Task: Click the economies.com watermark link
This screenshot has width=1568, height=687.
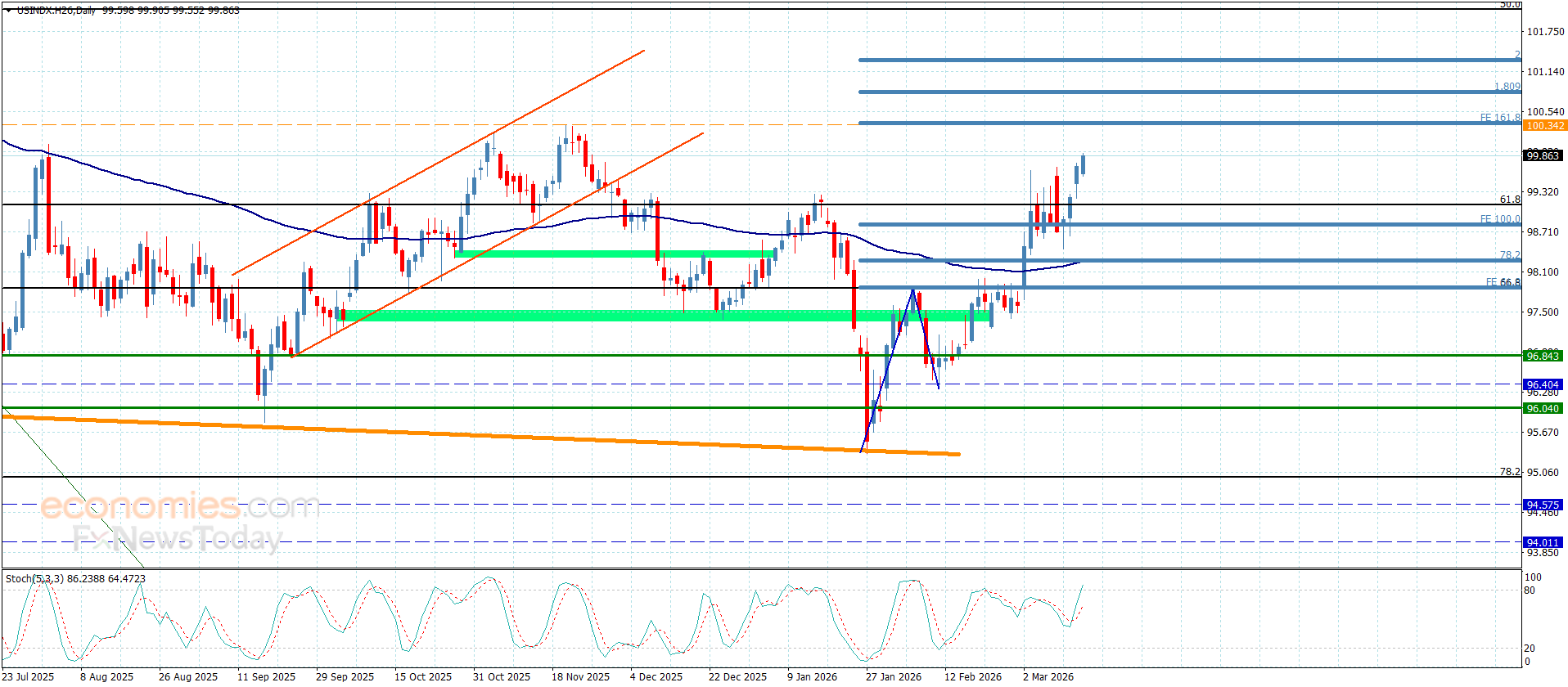Action: tap(180, 505)
